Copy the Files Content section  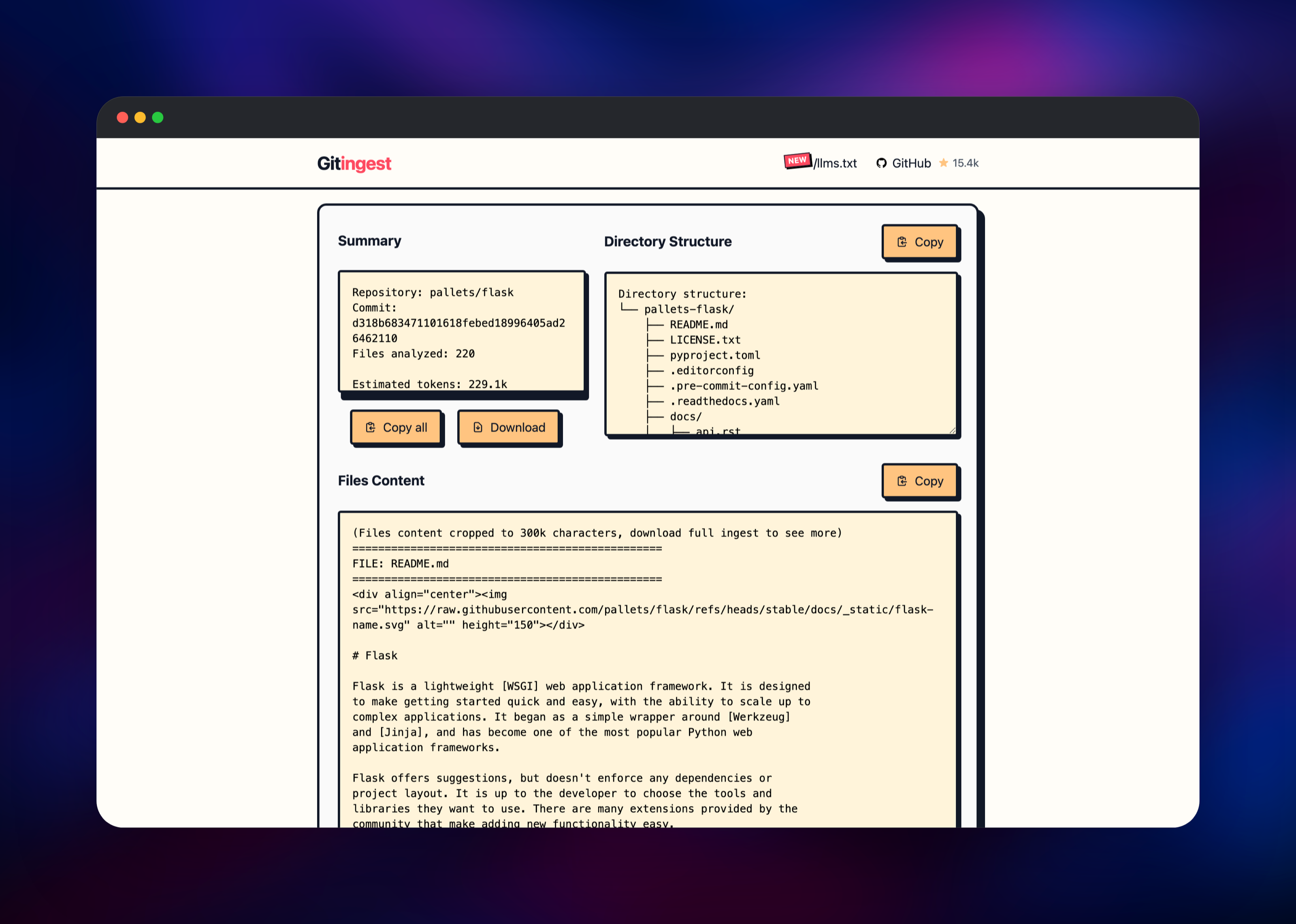click(x=919, y=481)
